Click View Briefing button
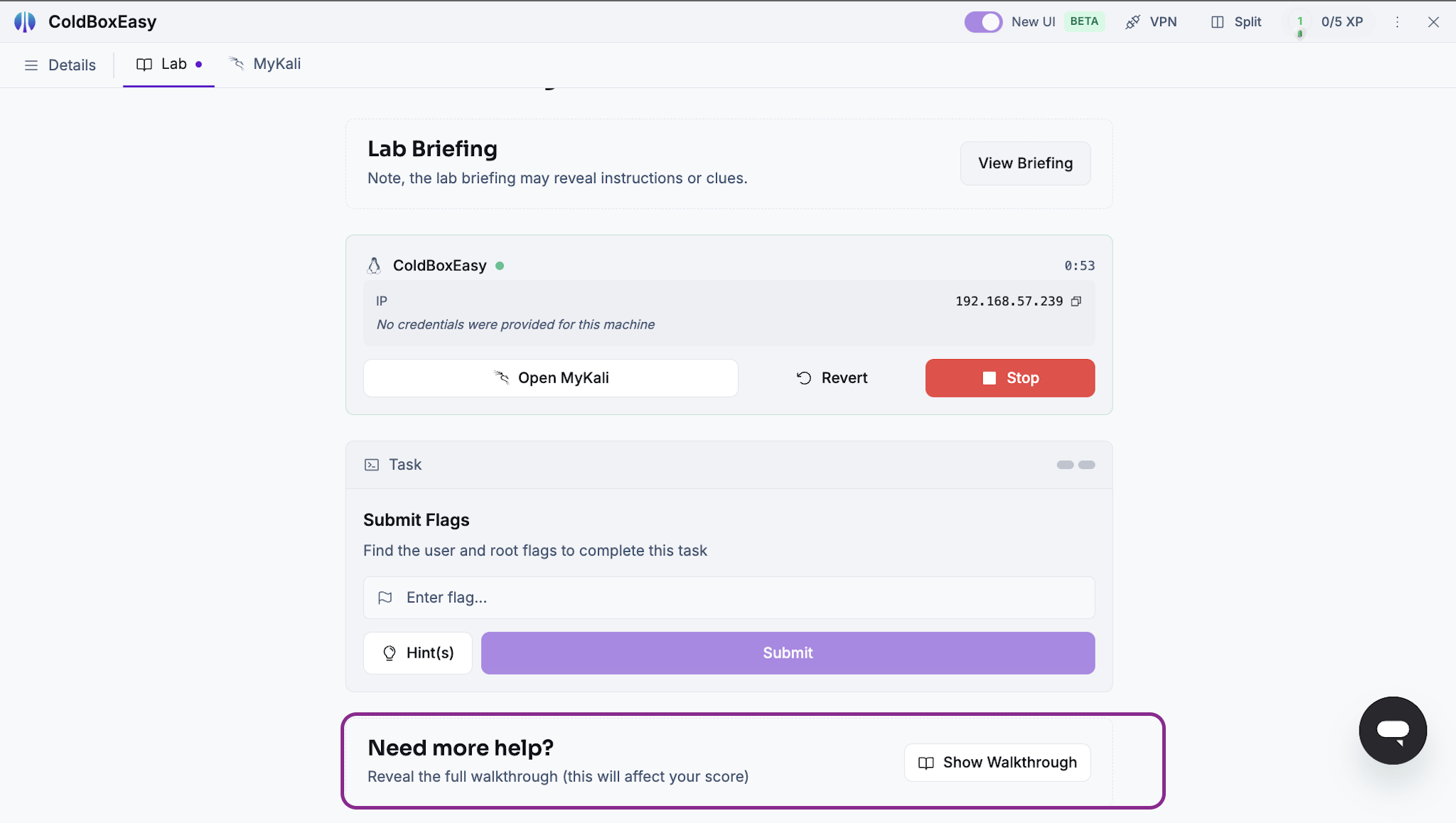Image resolution: width=1456 pixels, height=823 pixels. [x=1025, y=163]
